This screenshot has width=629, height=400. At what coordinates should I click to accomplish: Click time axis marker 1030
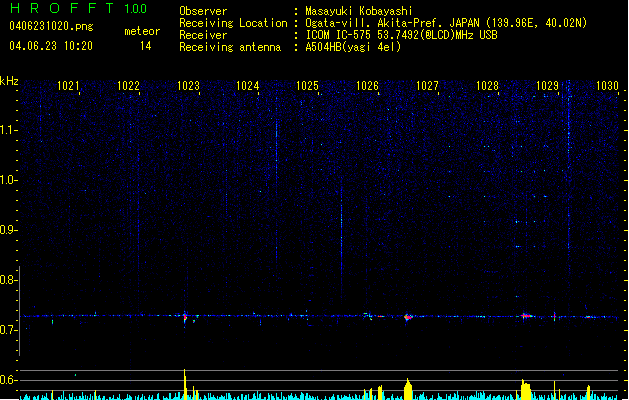click(x=607, y=86)
